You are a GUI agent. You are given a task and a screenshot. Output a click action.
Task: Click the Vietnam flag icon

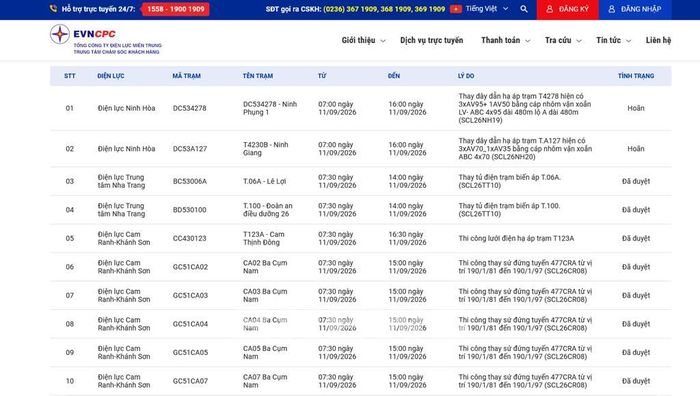click(456, 9)
